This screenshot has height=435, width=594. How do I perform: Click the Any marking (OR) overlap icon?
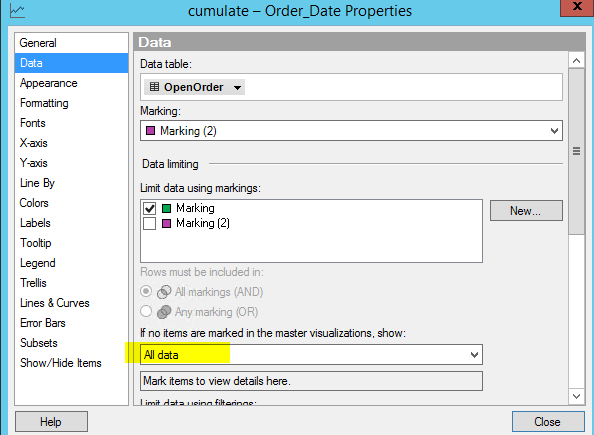164,311
